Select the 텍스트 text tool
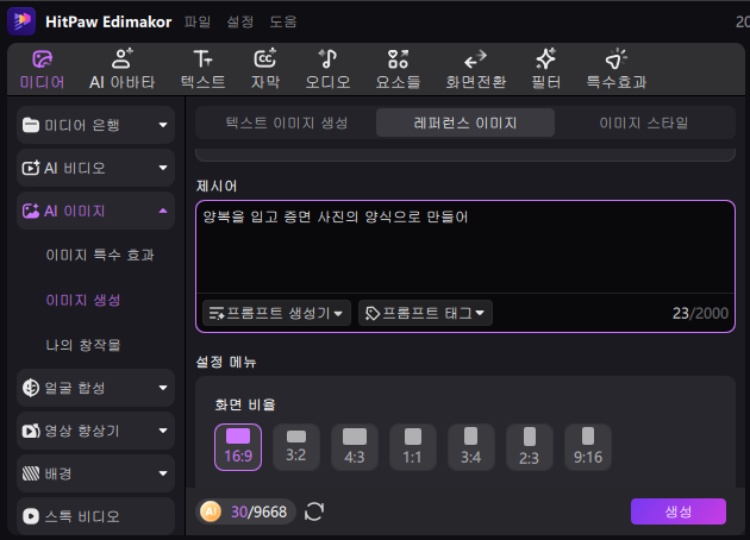The image size is (750, 540). [203, 70]
